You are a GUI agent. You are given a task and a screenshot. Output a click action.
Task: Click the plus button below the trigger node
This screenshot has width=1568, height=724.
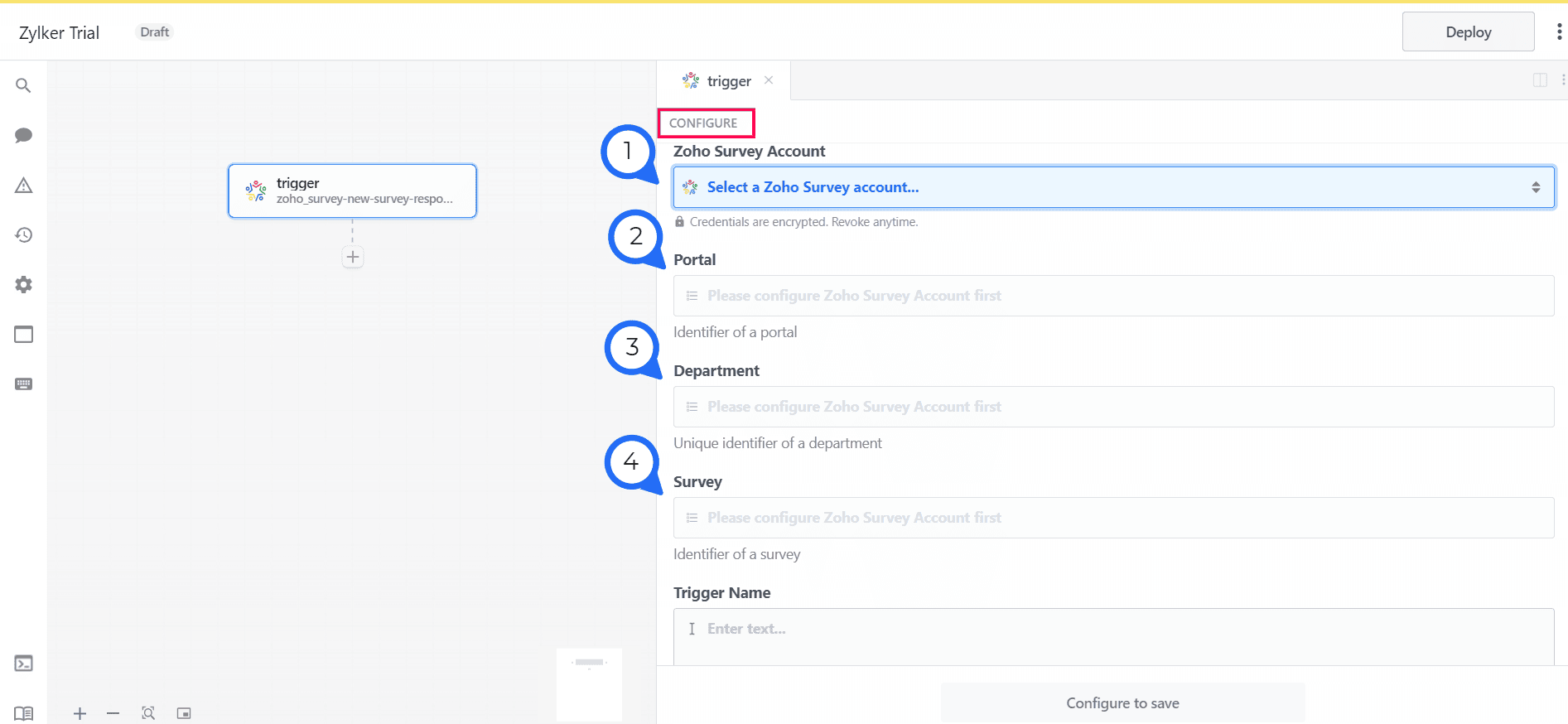(353, 257)
